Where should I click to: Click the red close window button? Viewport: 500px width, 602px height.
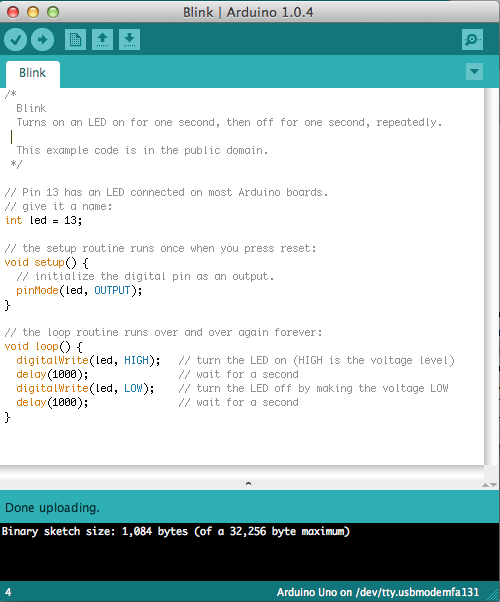13,12
